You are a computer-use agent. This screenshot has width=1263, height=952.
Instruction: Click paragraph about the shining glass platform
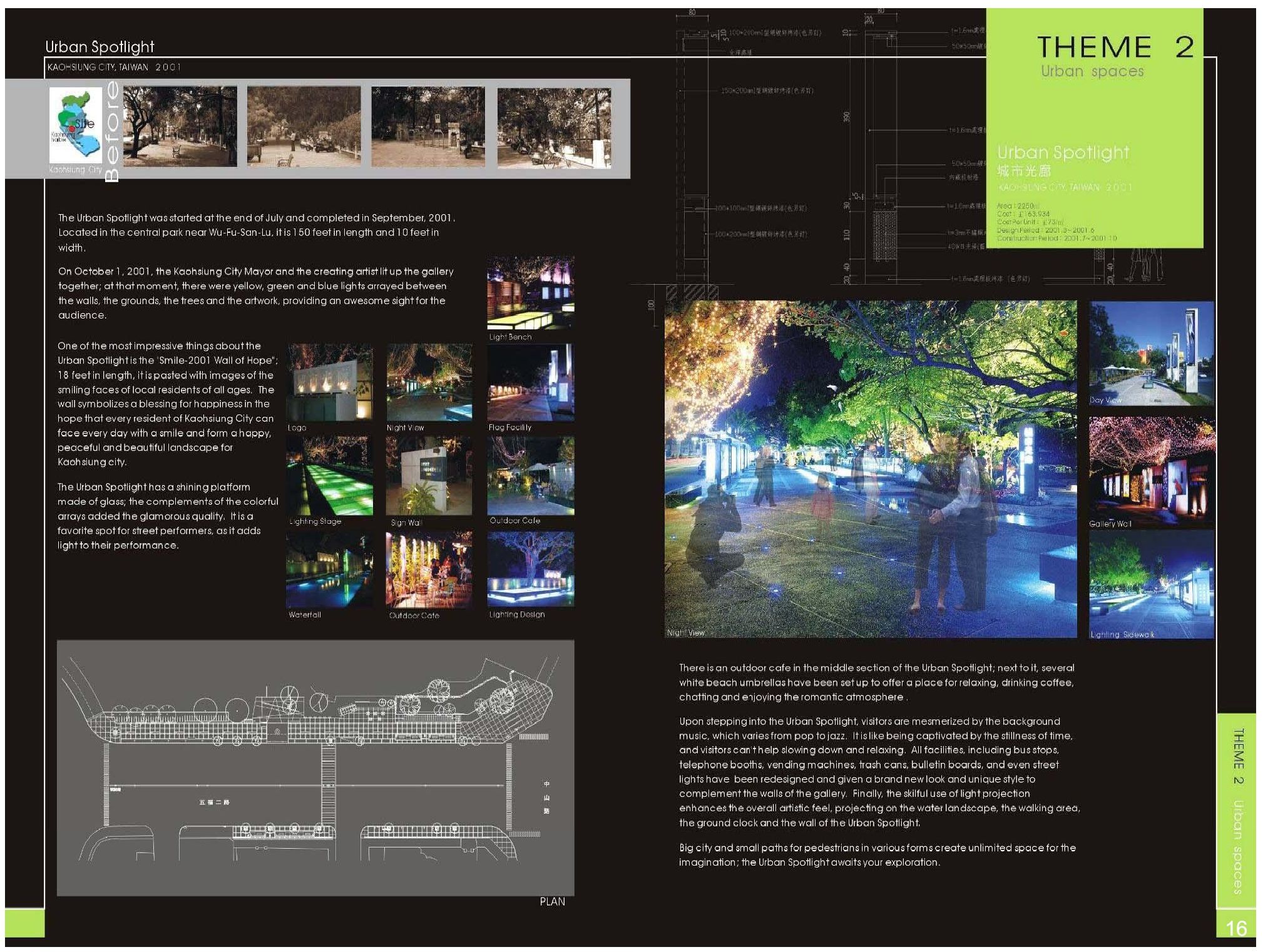[168, 516]
